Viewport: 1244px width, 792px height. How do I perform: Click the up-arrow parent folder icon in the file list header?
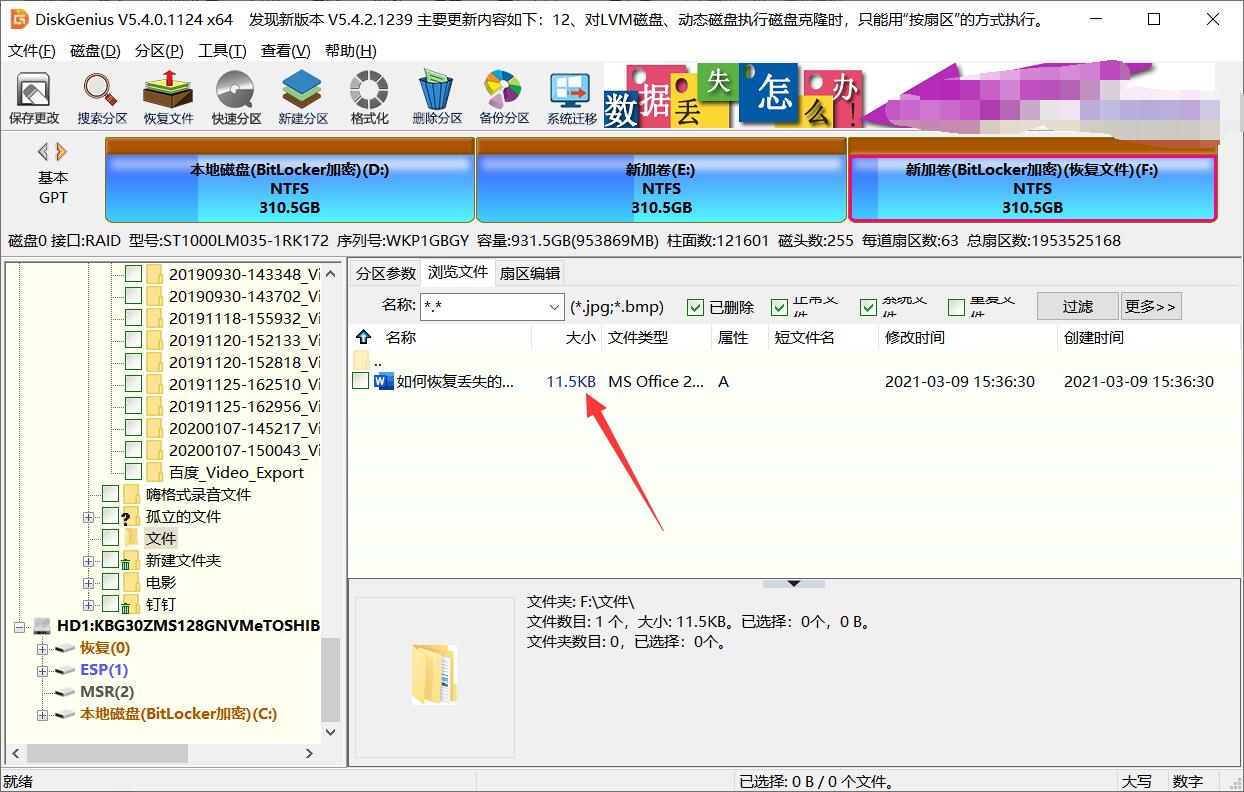(364, 337)
